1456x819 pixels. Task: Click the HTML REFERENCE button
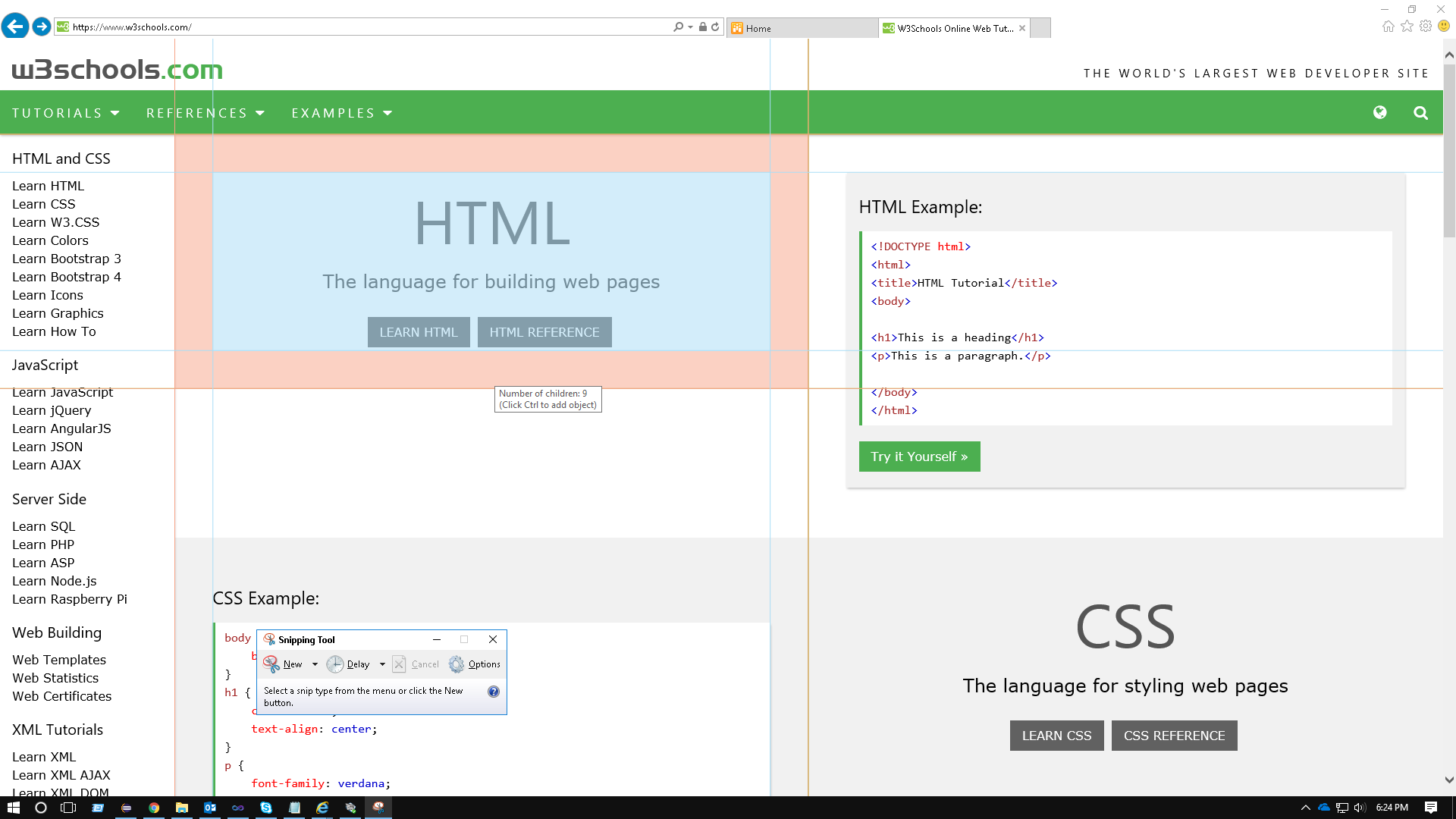click(544, 332)
